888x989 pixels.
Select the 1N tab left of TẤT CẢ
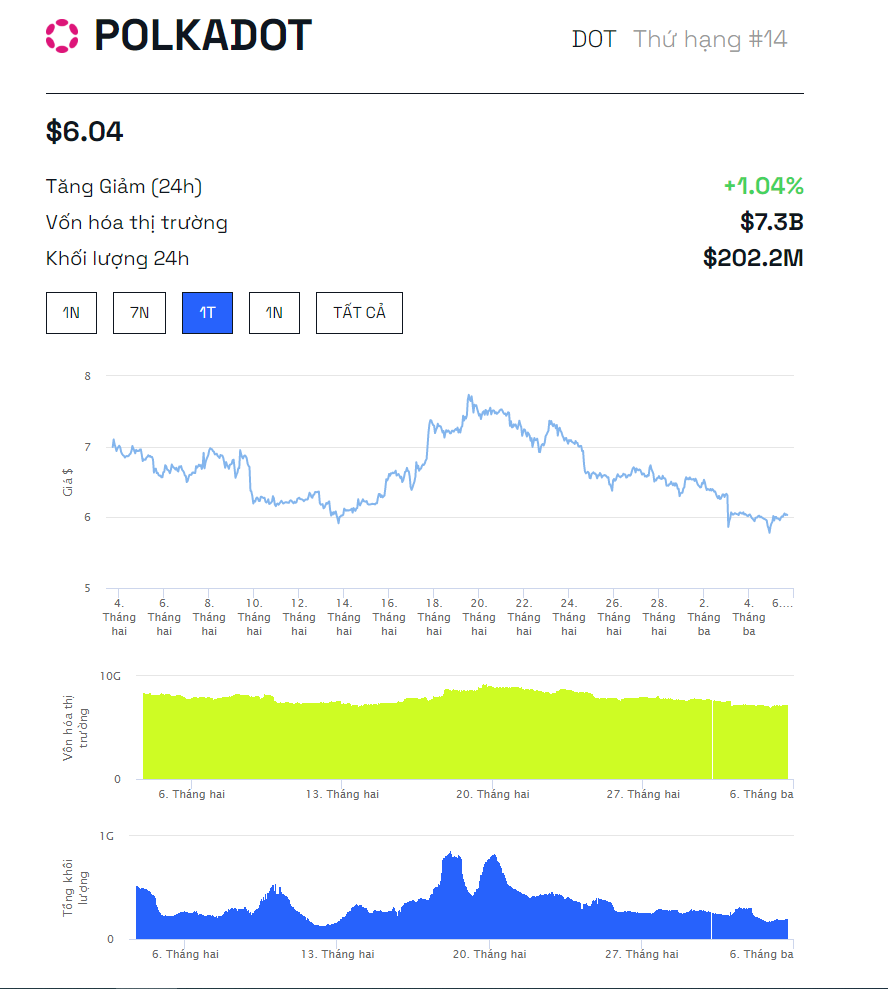[x=274, y=313]
